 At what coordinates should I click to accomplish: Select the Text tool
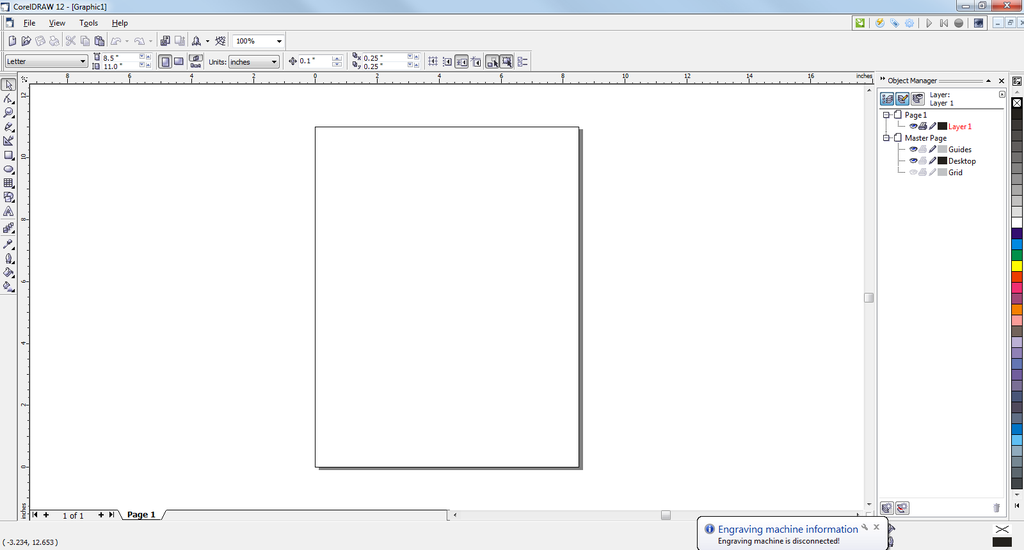point(8,212)
